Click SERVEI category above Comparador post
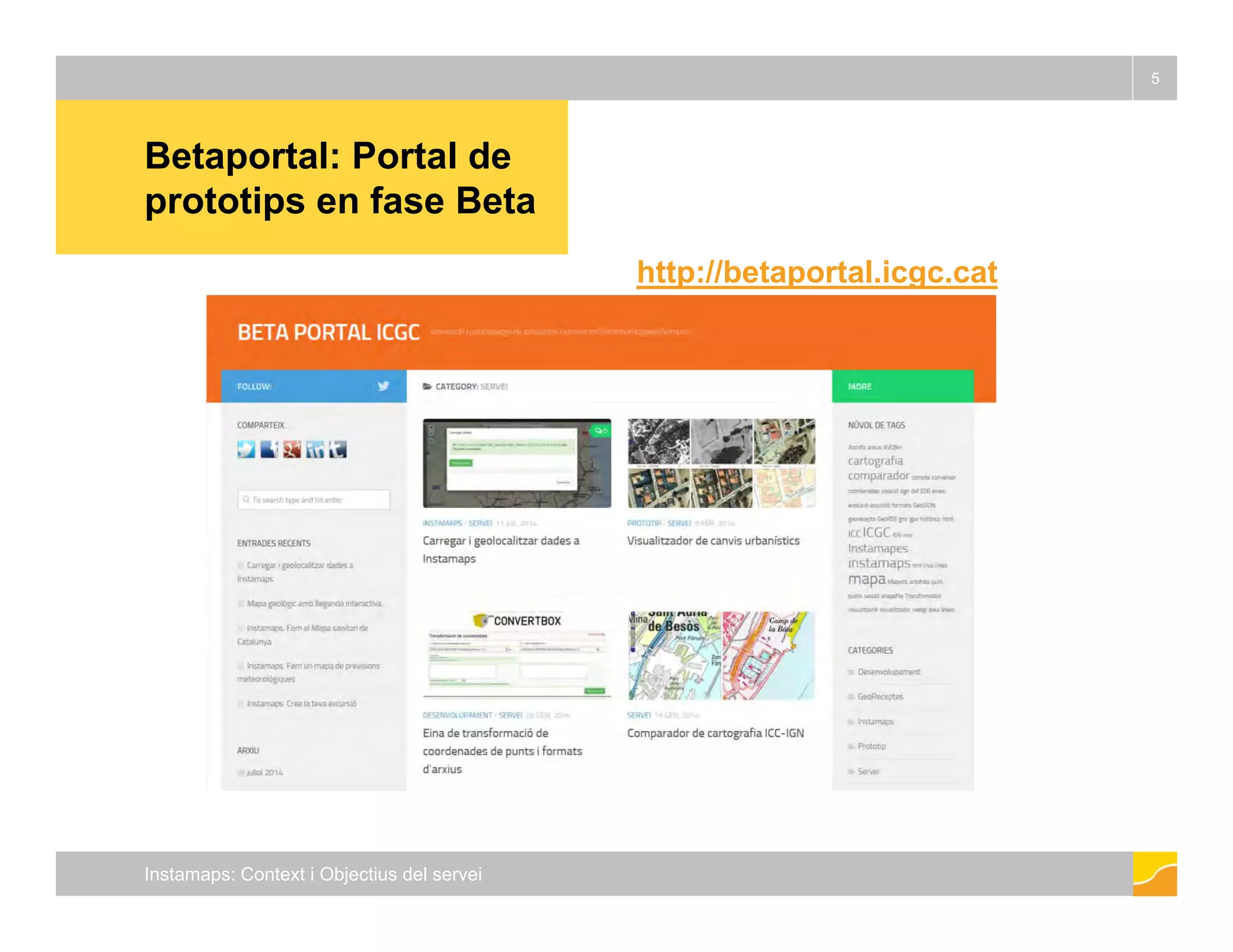 tap(639, 715)
